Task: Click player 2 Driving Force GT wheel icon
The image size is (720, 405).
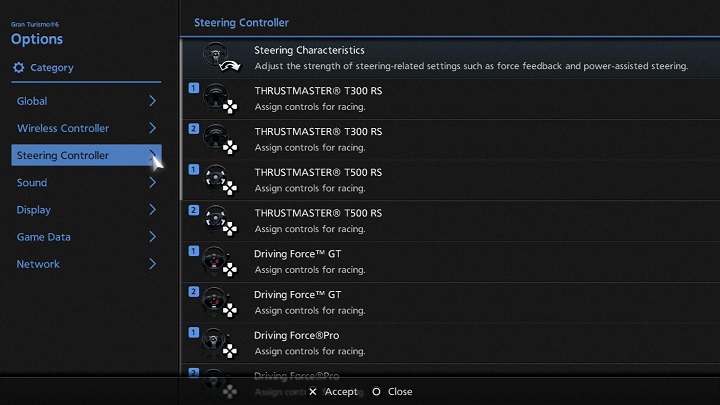Action: pos(216,302)
